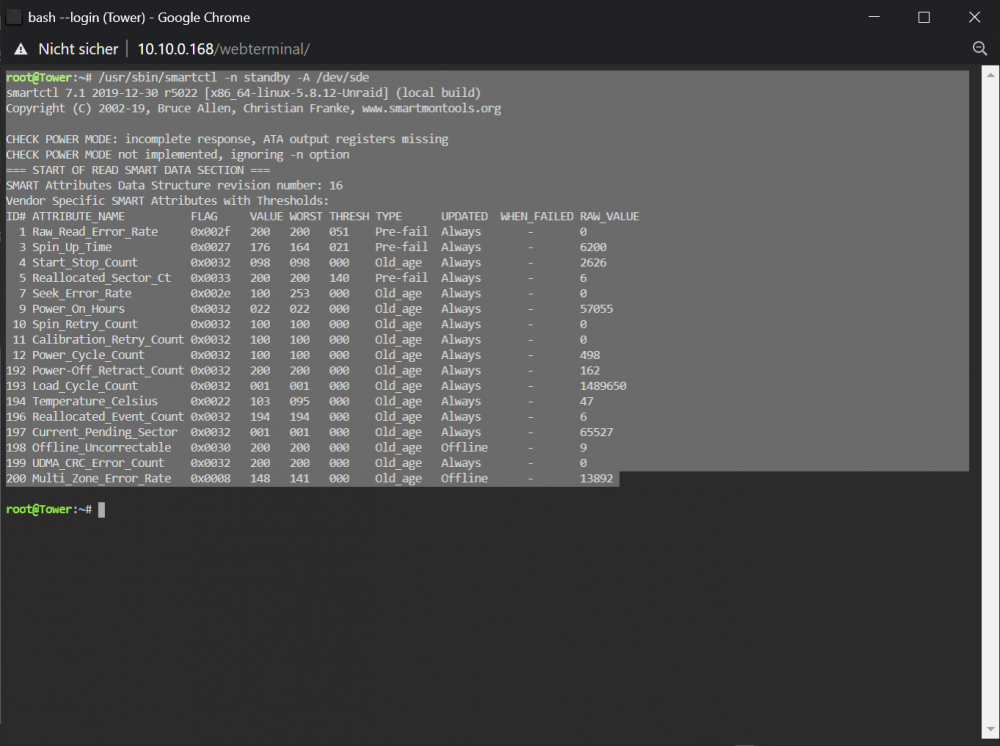This screenshot has height=746, width=1000.
Task: Click 'Spin_Retry_Count' attribute name
Action: coord(85,324)
